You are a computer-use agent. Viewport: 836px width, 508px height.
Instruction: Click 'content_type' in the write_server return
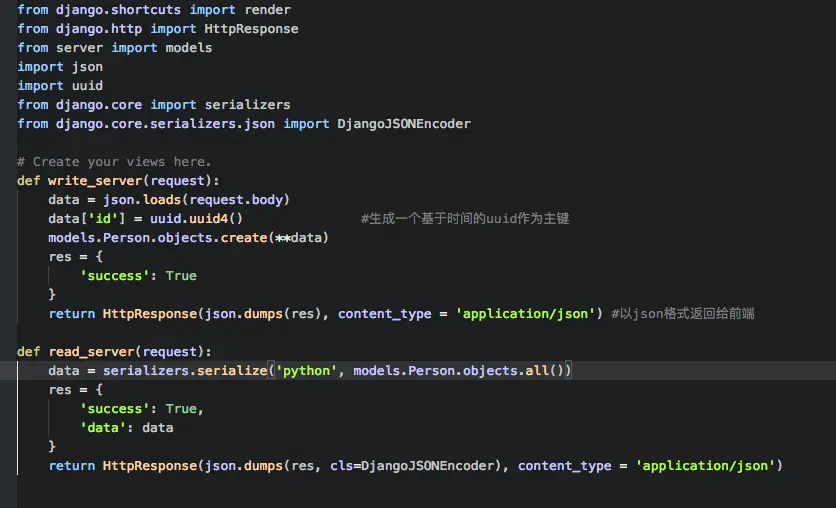point(384,315)
